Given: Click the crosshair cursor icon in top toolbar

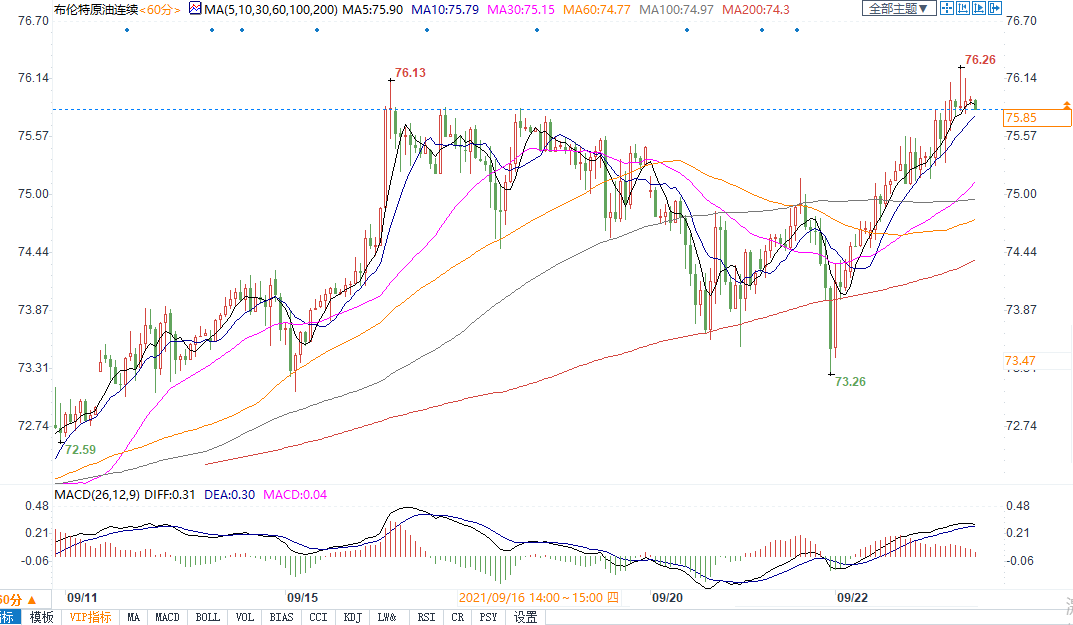Looking at the screenshot, I should 946,9.
